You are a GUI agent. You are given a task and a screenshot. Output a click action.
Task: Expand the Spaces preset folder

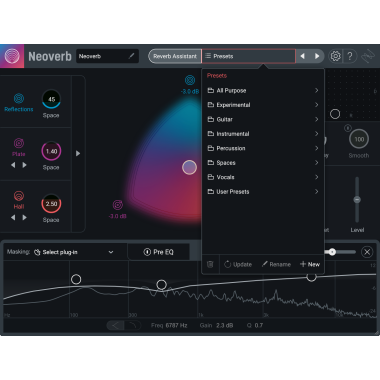263,163
